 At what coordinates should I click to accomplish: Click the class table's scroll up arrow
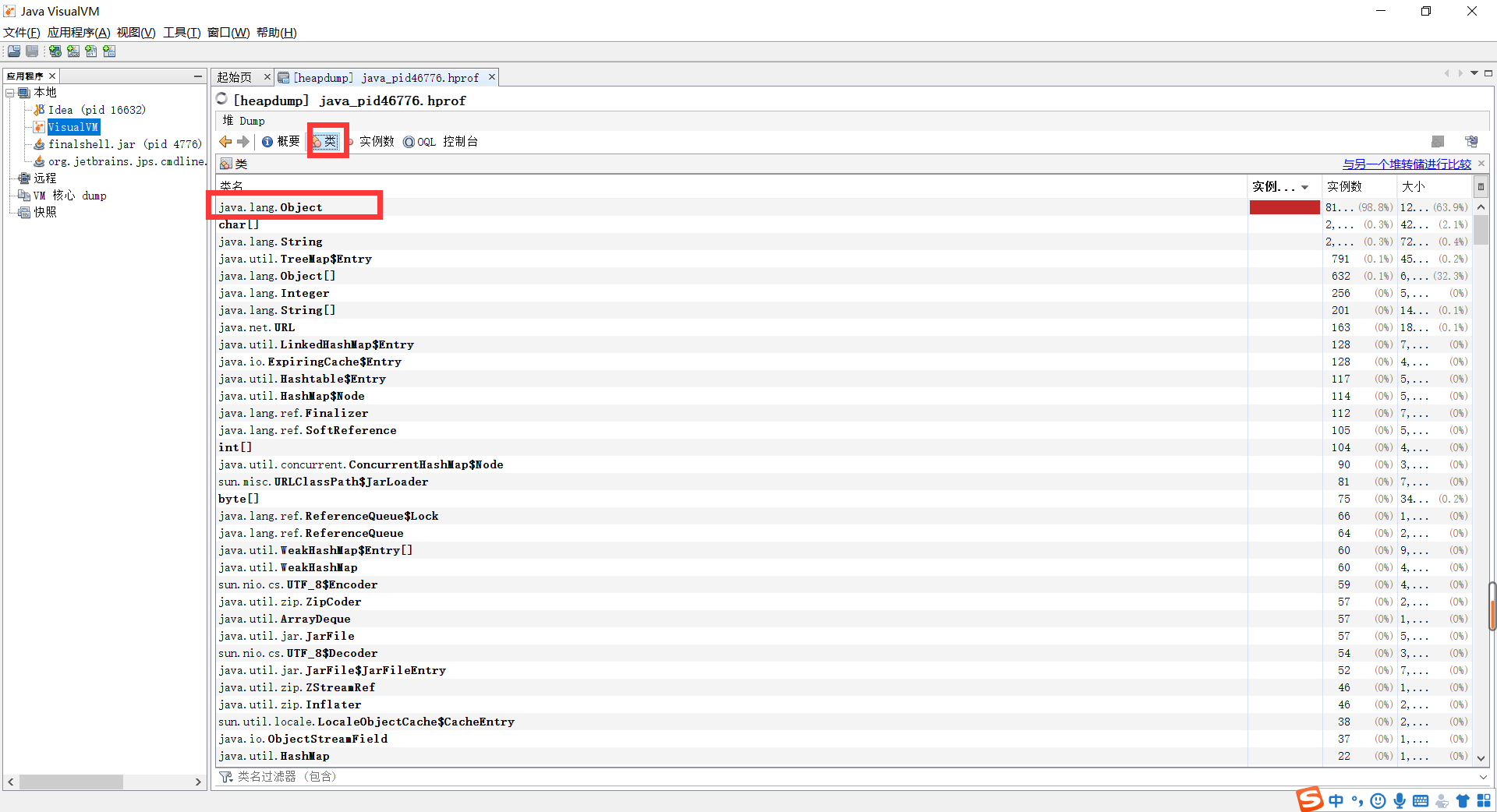click(1481, 207)
